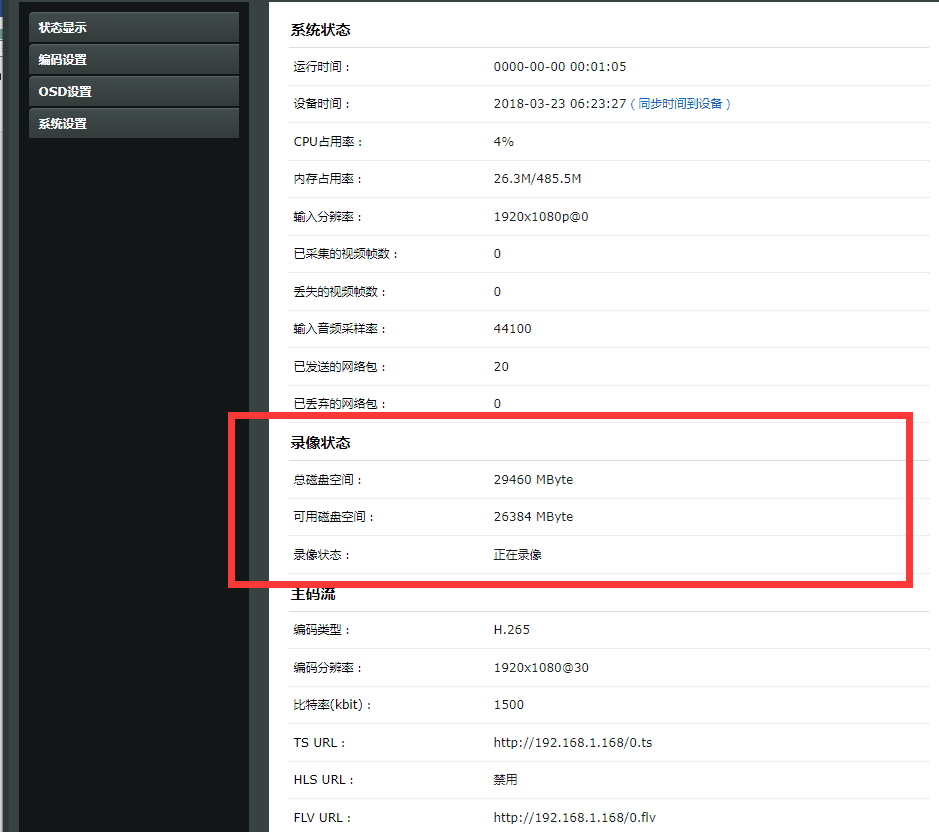The height and width of the screenshot is (832, 939).
Task: Click the 主码流 section heading
Action: [312, 595]
